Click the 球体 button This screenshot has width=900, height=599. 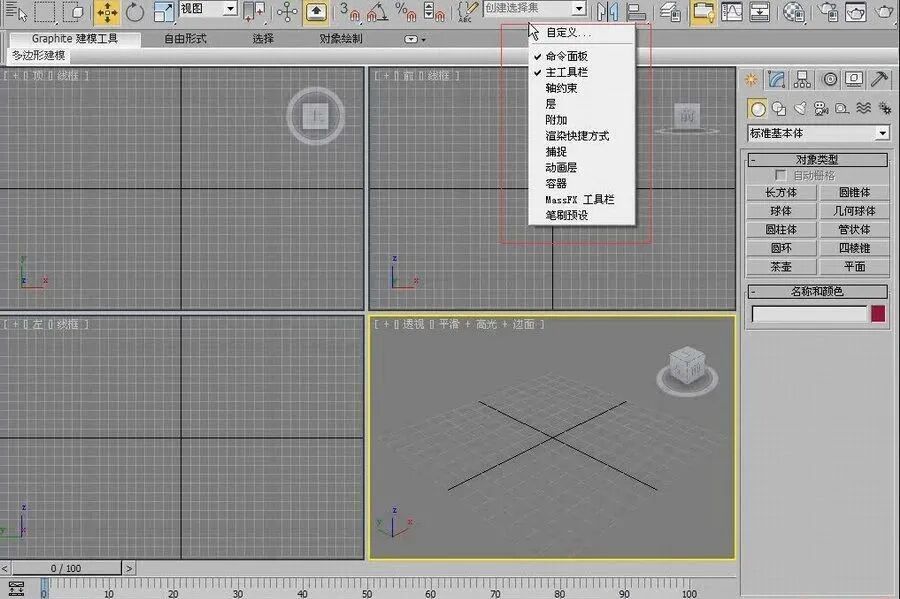[x=781, y=211]
